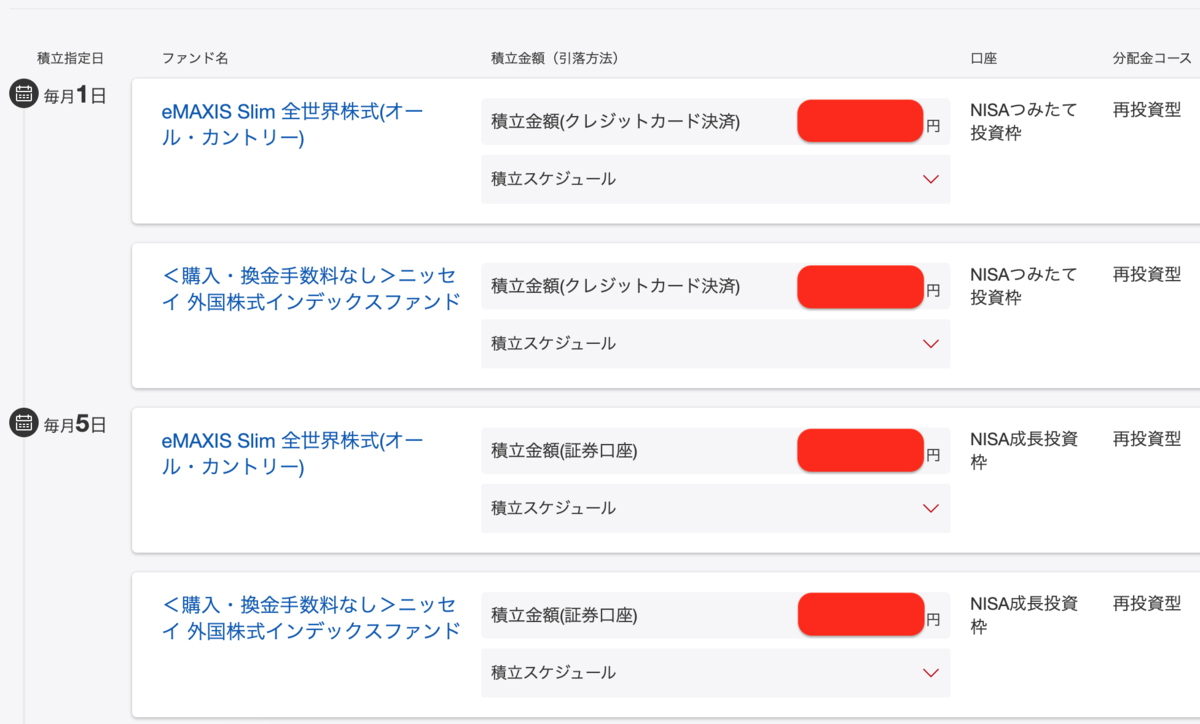Click red chevron for eMAXIS Slim 毎月1日 schedule

click(931, 179)
